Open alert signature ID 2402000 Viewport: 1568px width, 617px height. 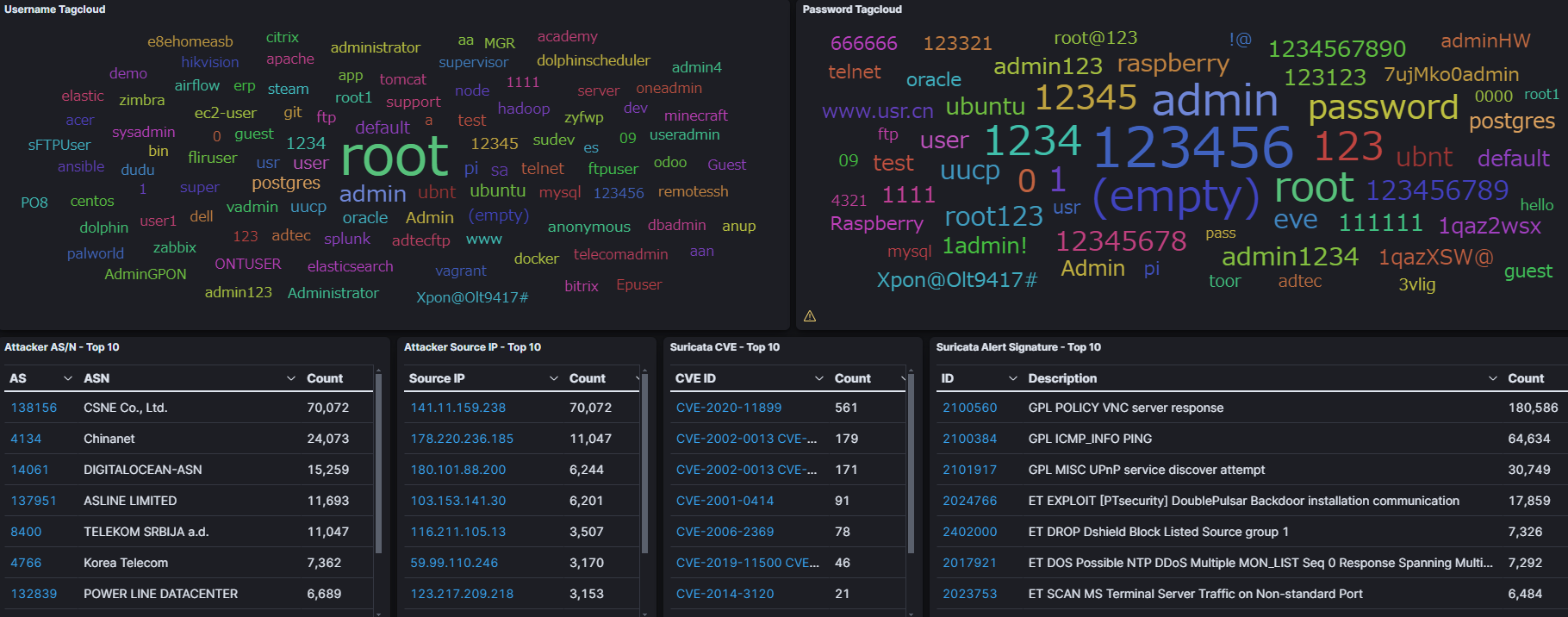pyautogui.click(x=969, y=532)
